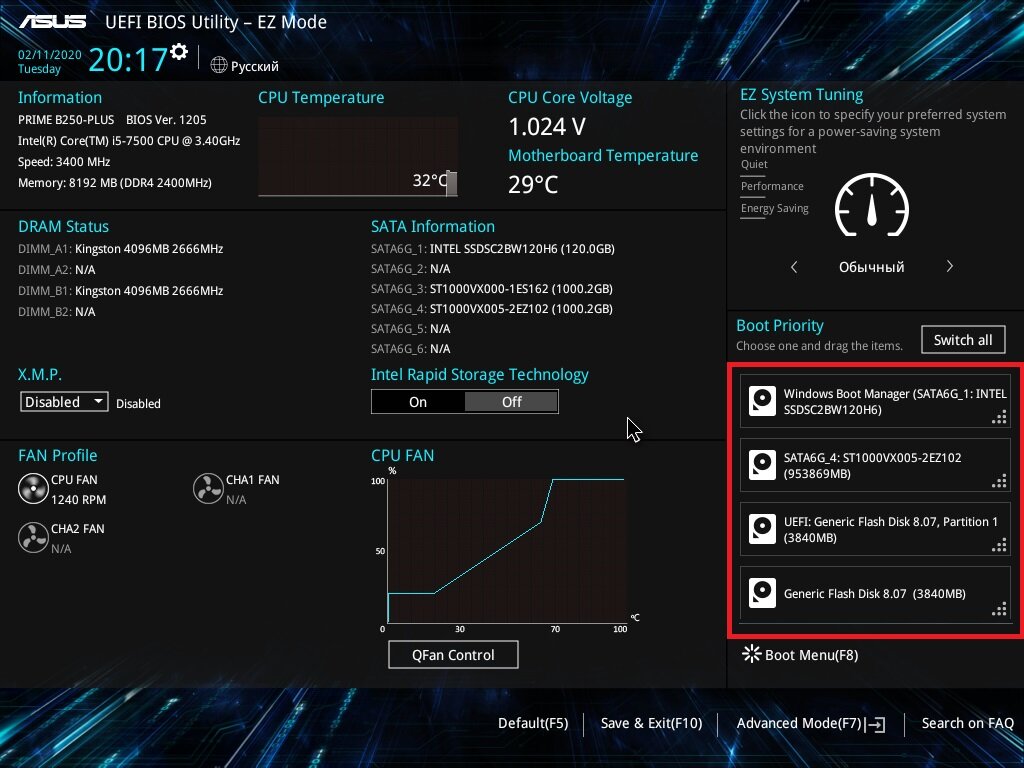Click the Speed: 3400 MHz line

pyautogui.click(x=64, y=161)
